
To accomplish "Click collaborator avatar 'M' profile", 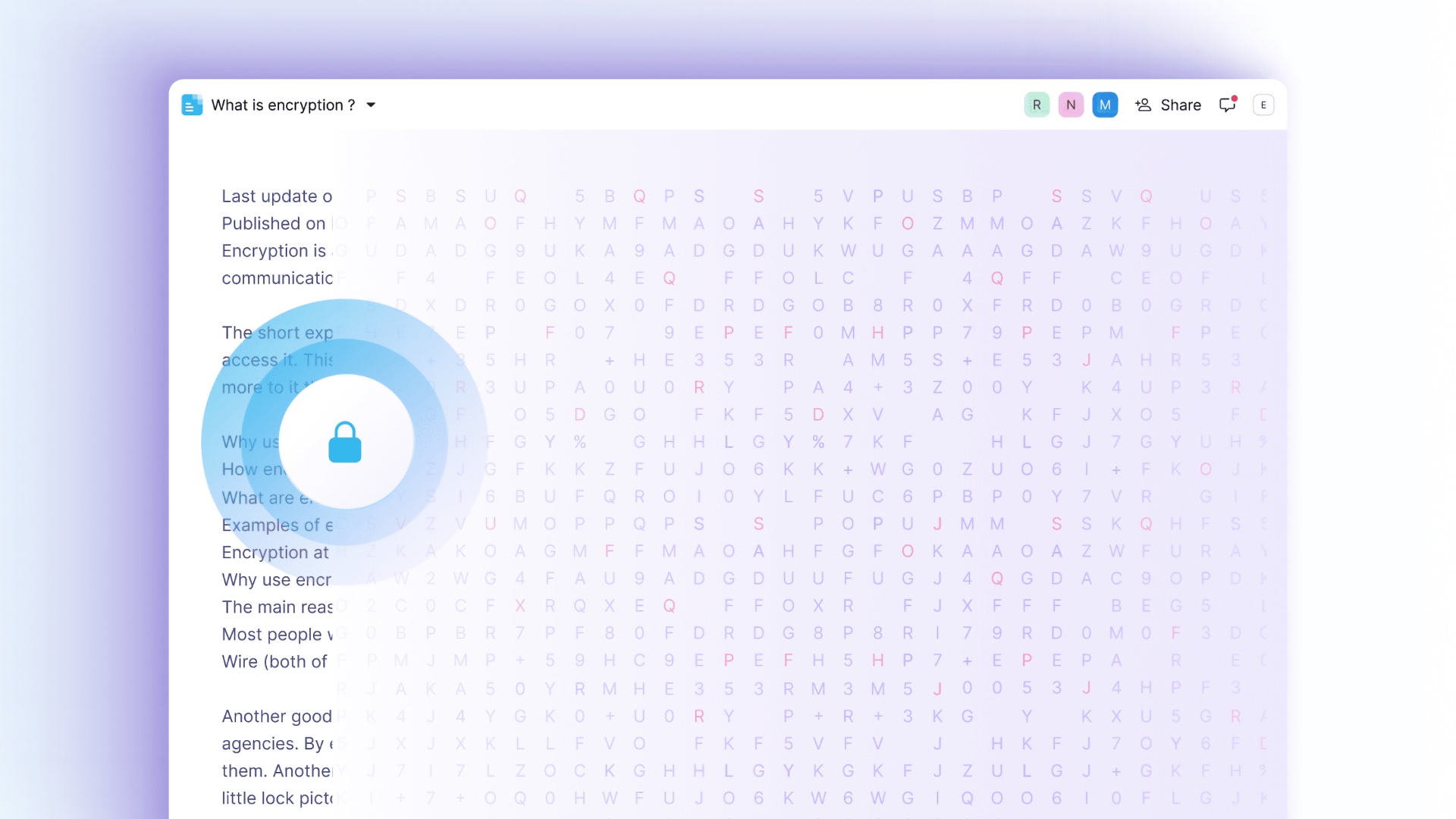I will pos(1104,104).
